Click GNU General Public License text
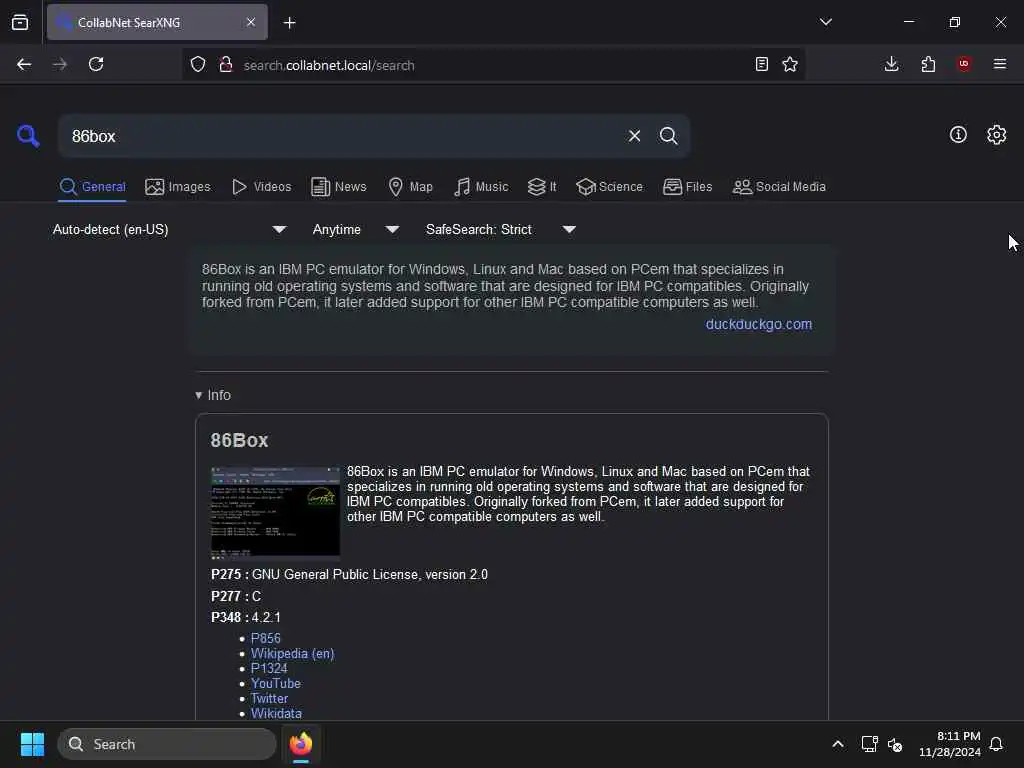 370,575
